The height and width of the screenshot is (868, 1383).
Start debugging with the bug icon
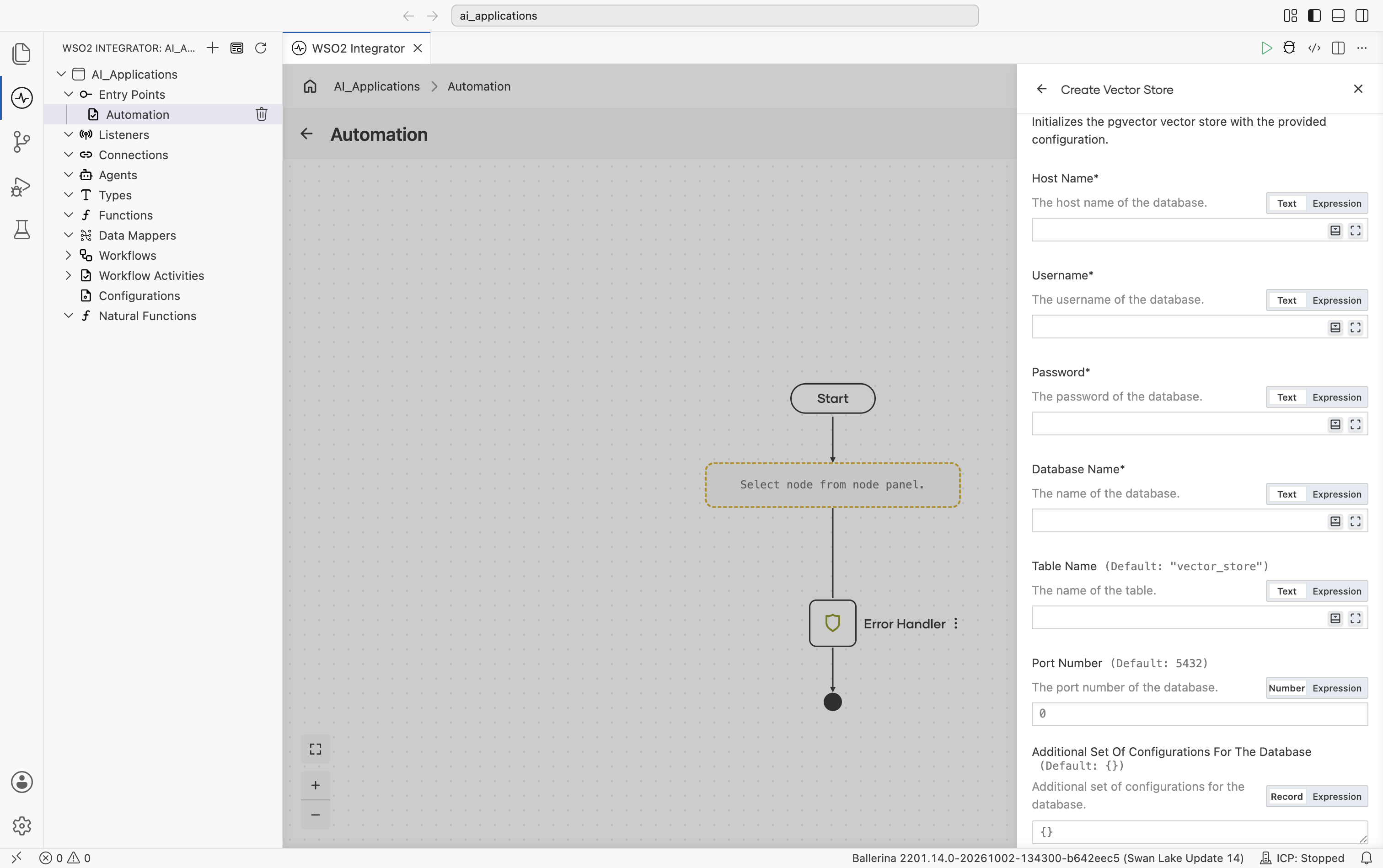1289,48
